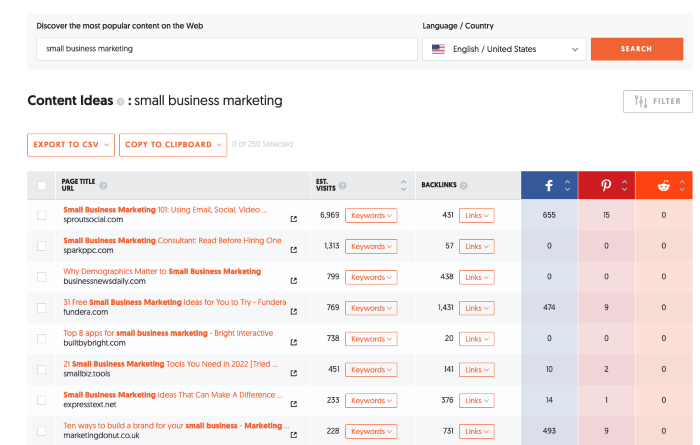700x445 pixels.
Task: Click help icon next to Est. Visits
Action: [343, 186]
